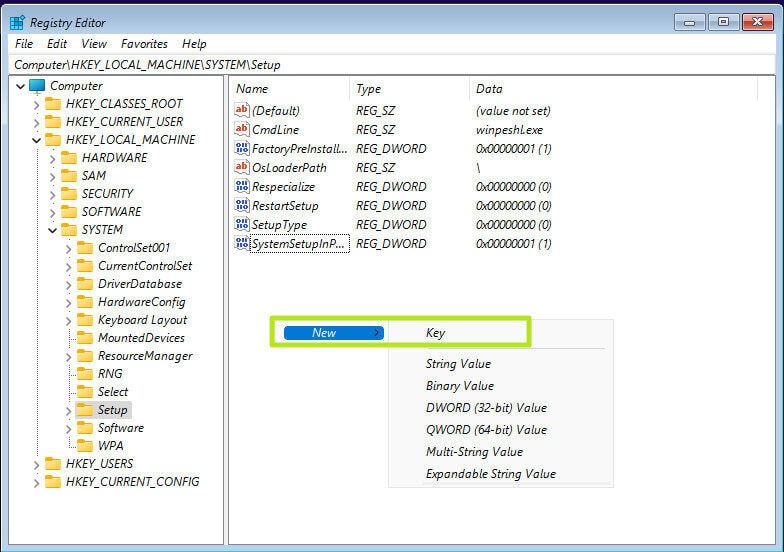Expand the HKEY_CURRENT_CONFIG node
This screenshot has width=784, height=552.
point(37,482)
